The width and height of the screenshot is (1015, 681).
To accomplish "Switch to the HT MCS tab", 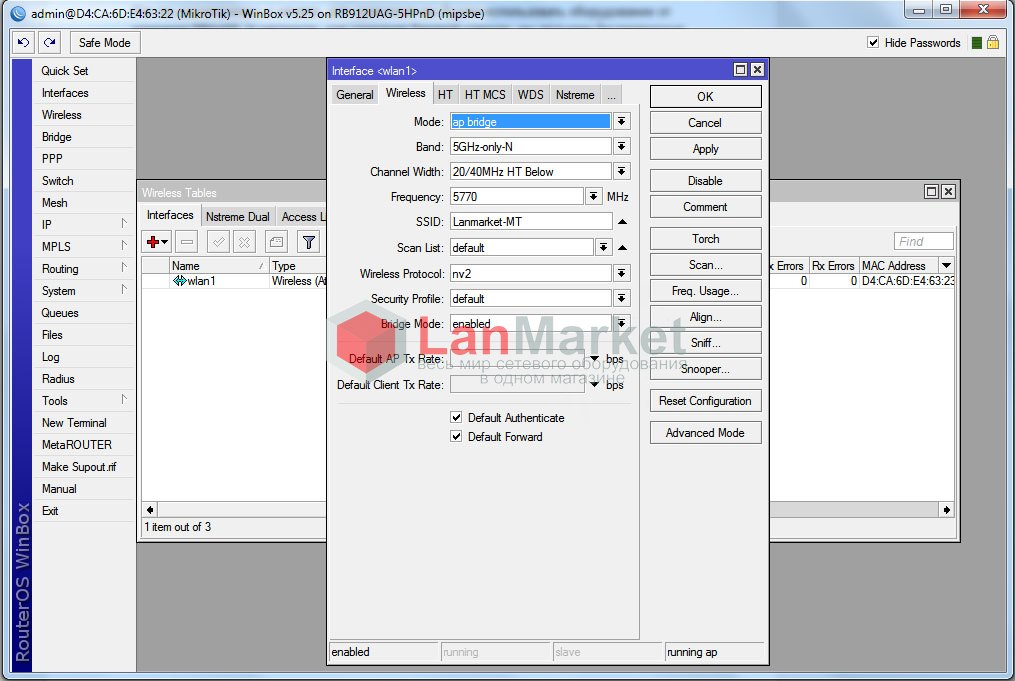I will coord(485,95).
